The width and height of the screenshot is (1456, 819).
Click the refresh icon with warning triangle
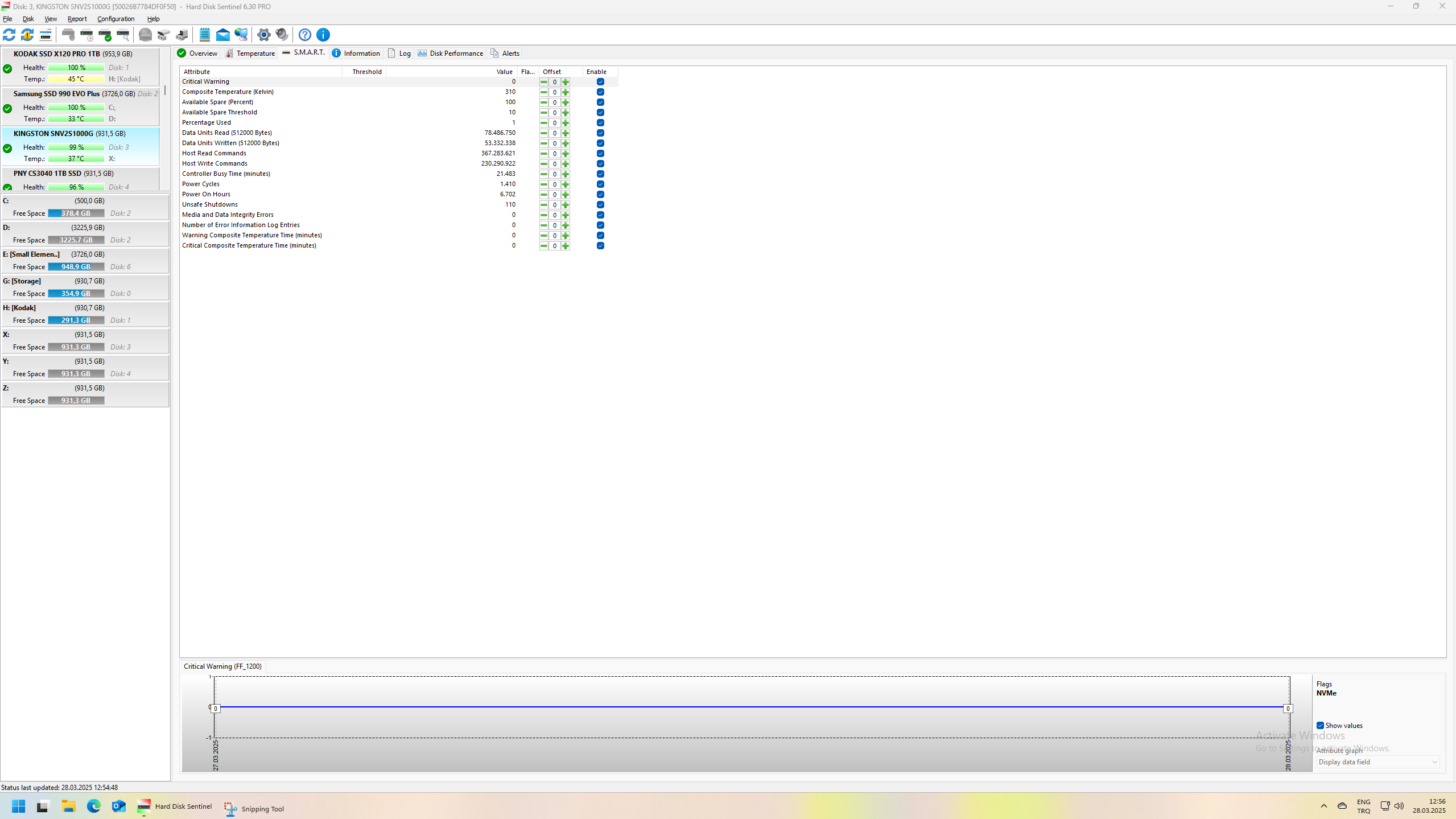coord(27,35)
